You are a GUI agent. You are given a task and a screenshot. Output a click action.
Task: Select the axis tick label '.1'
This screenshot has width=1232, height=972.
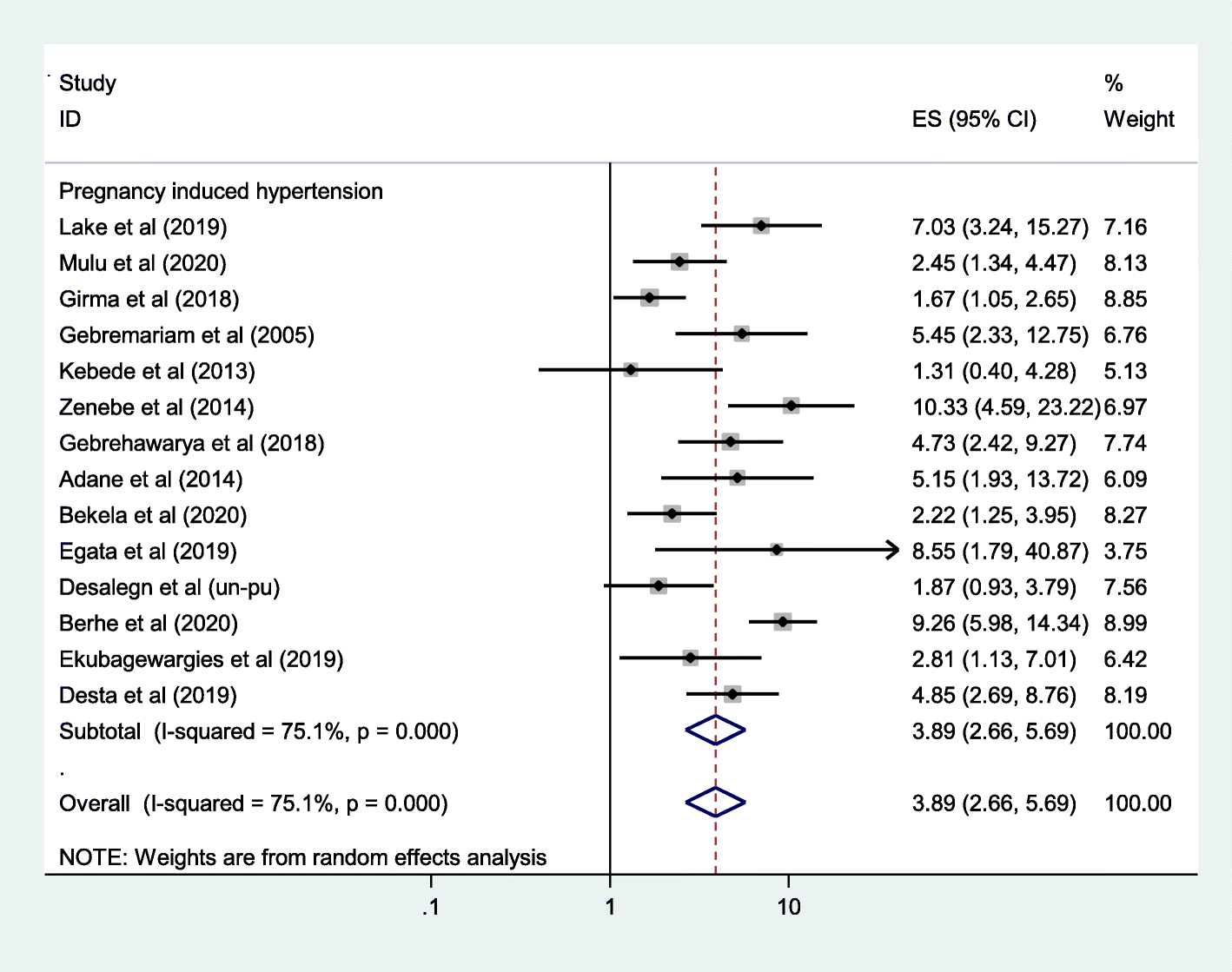pos(430,908)
